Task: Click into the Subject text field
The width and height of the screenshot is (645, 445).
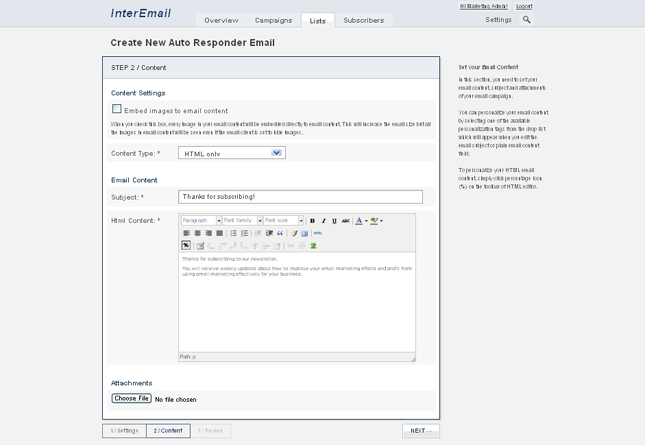Action: point(300,197)
